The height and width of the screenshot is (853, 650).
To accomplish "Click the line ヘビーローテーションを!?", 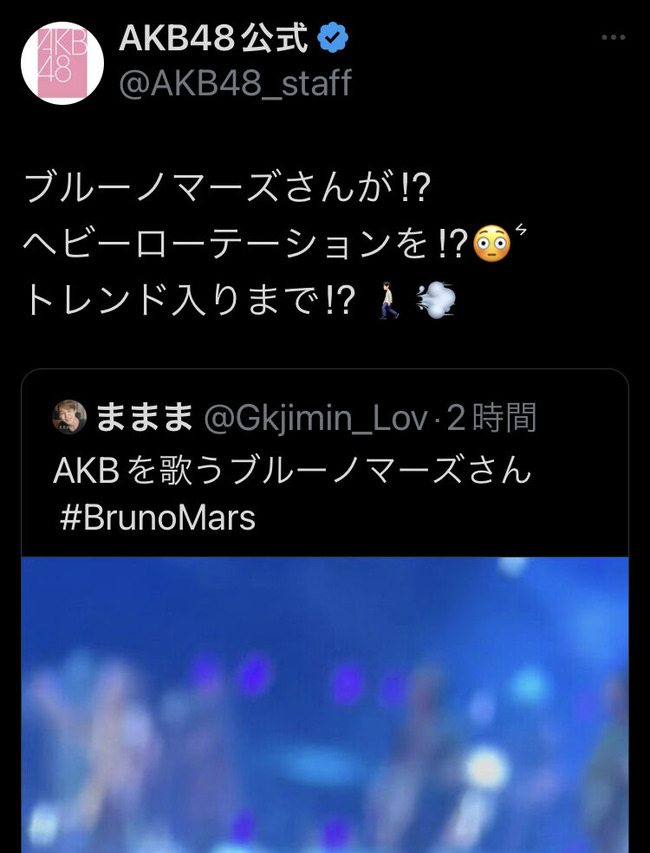I will (246, 244).
